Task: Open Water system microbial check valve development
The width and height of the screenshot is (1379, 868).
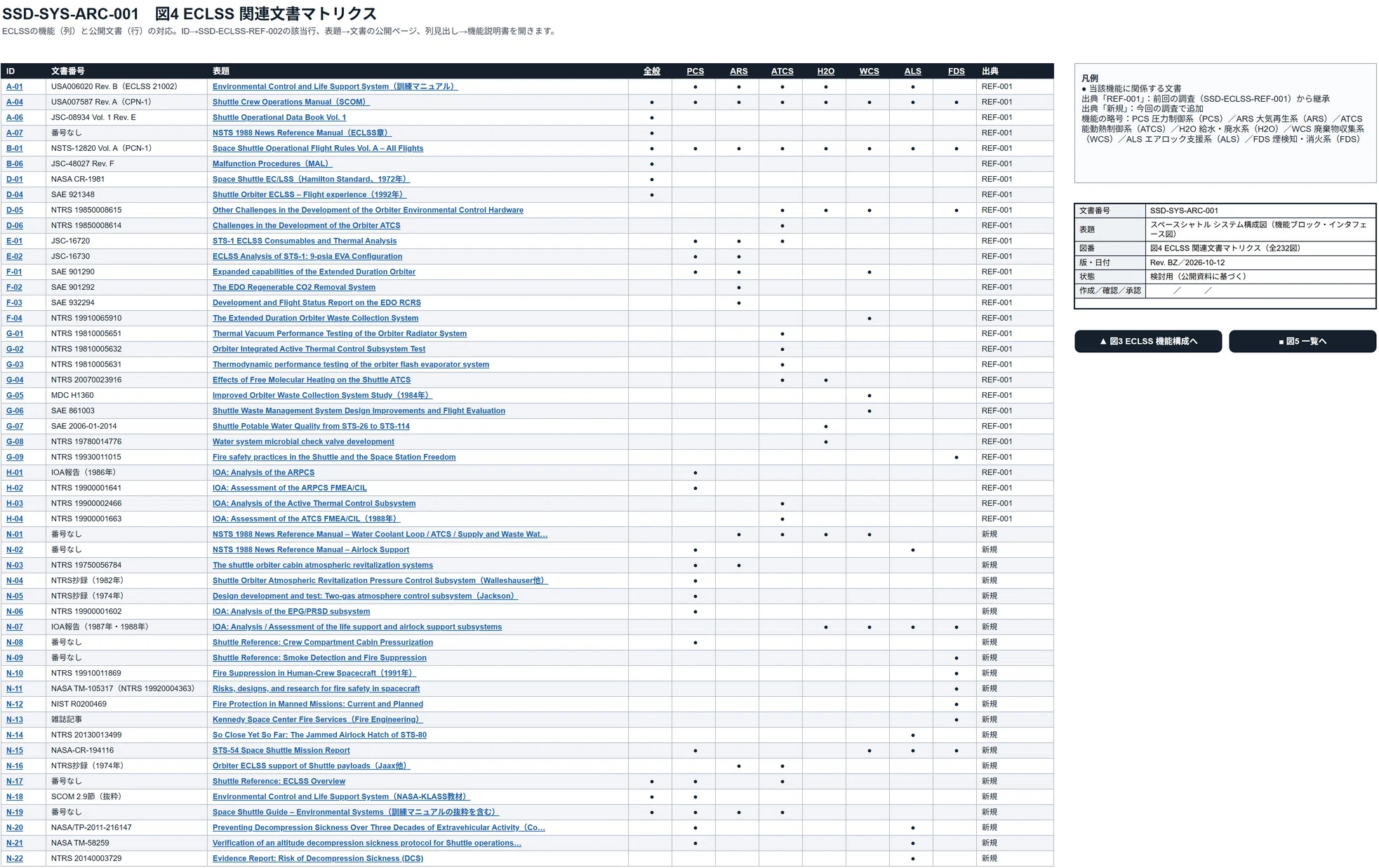Action: [x=303, y=441]
